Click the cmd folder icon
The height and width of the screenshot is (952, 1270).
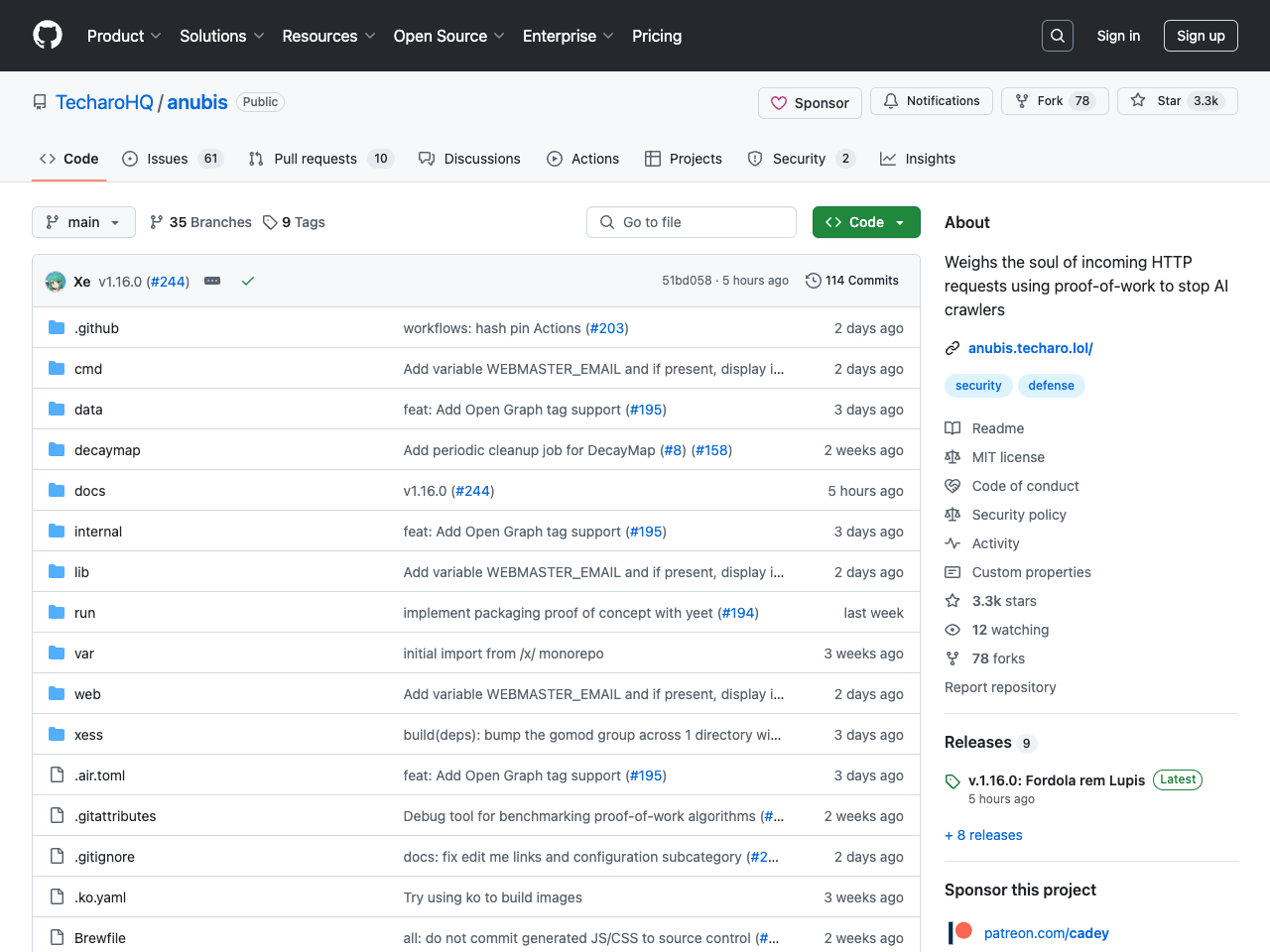(x=57, y=369)
